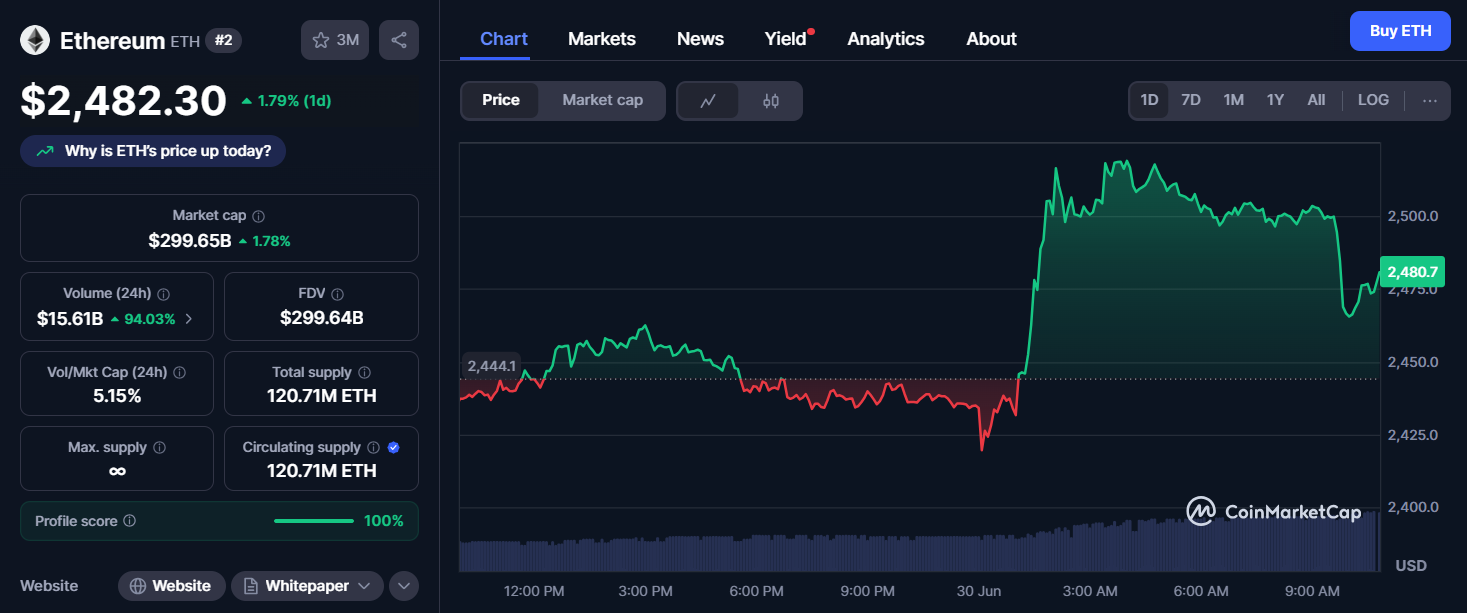This screenshot has width=1467, height=613.
Task: Select the 1D time range
Action: click(x=1150, y=100)
